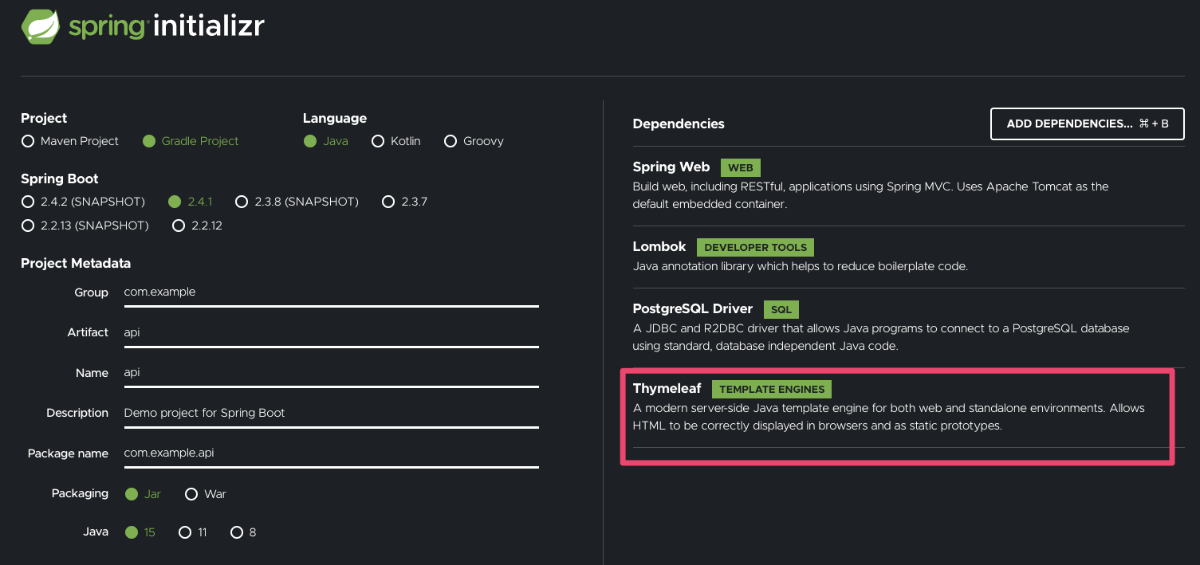1200x565 pixels.
Task: Focus the Group input field
Action: coord(331,293)
